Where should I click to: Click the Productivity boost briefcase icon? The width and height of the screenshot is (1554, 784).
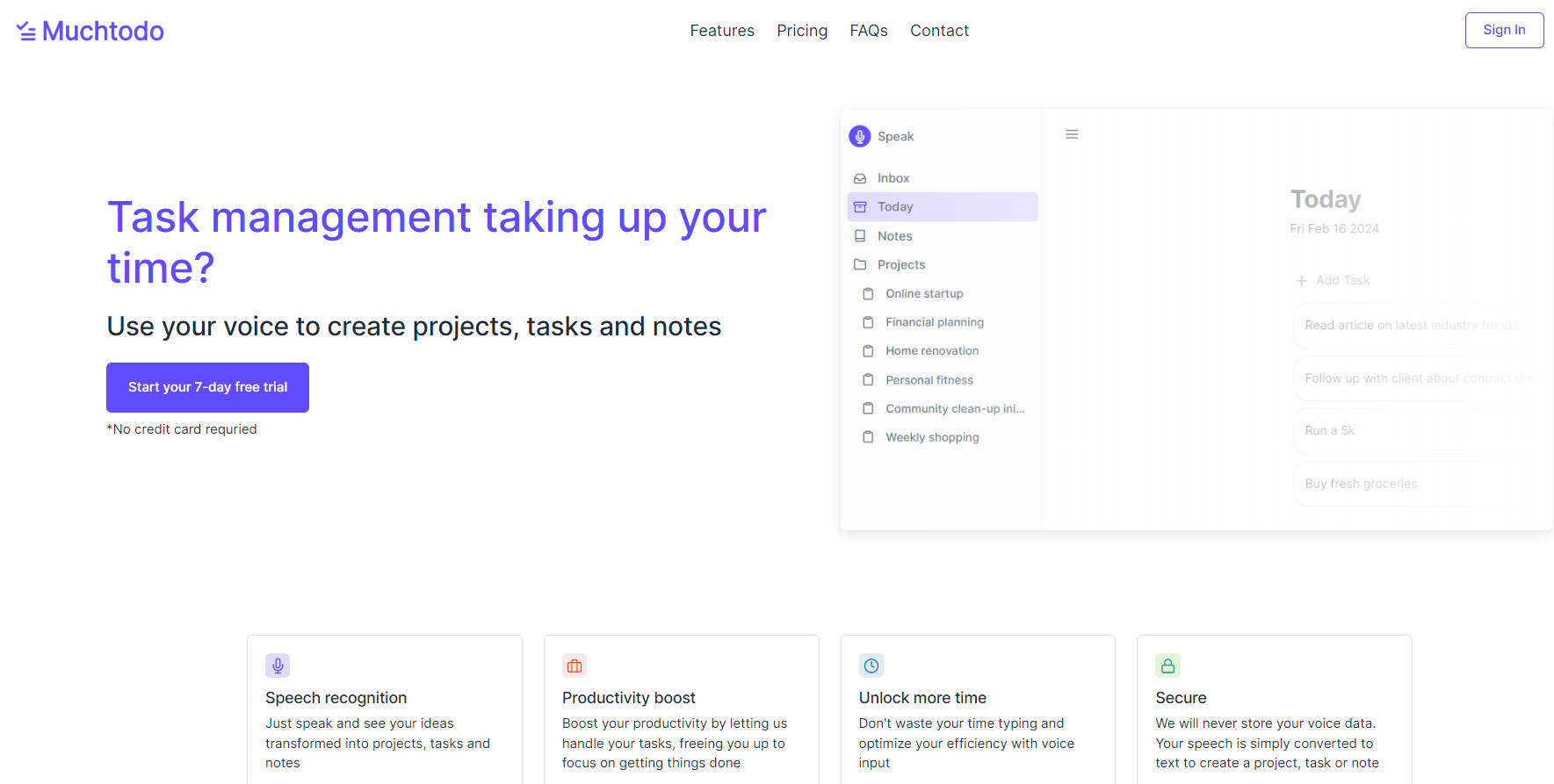point(574,665)
